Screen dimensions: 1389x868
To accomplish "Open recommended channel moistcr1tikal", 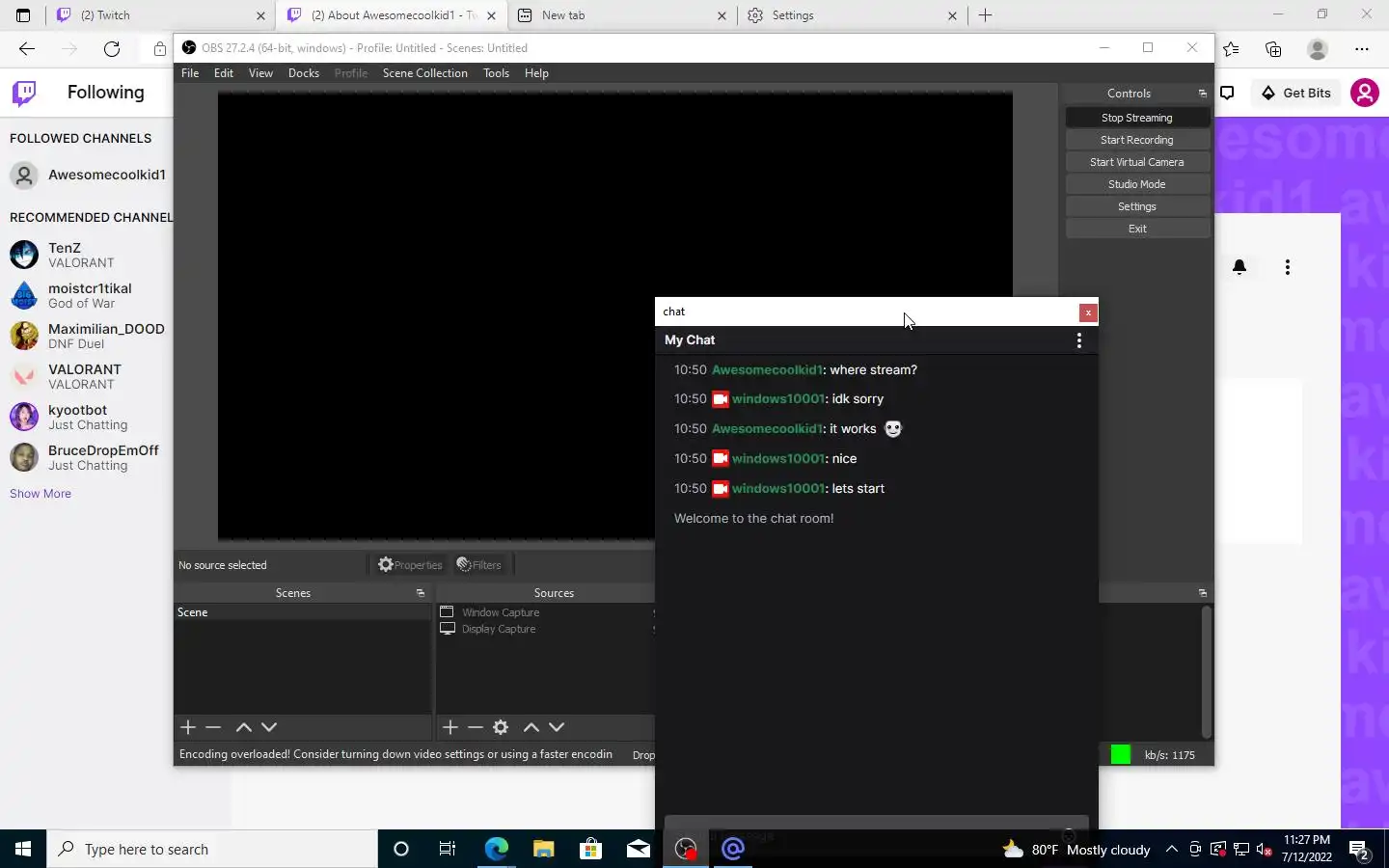I will tap(88, 295).
